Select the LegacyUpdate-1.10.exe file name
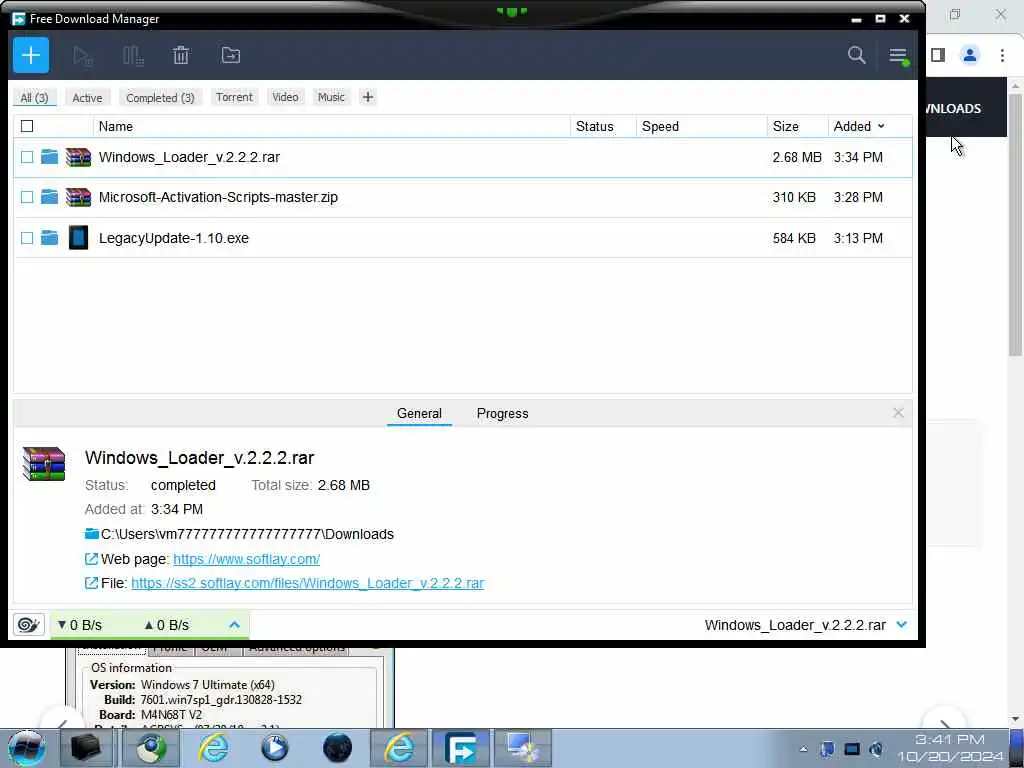This screenshot has width=1024, height=768. pos(174,238)
